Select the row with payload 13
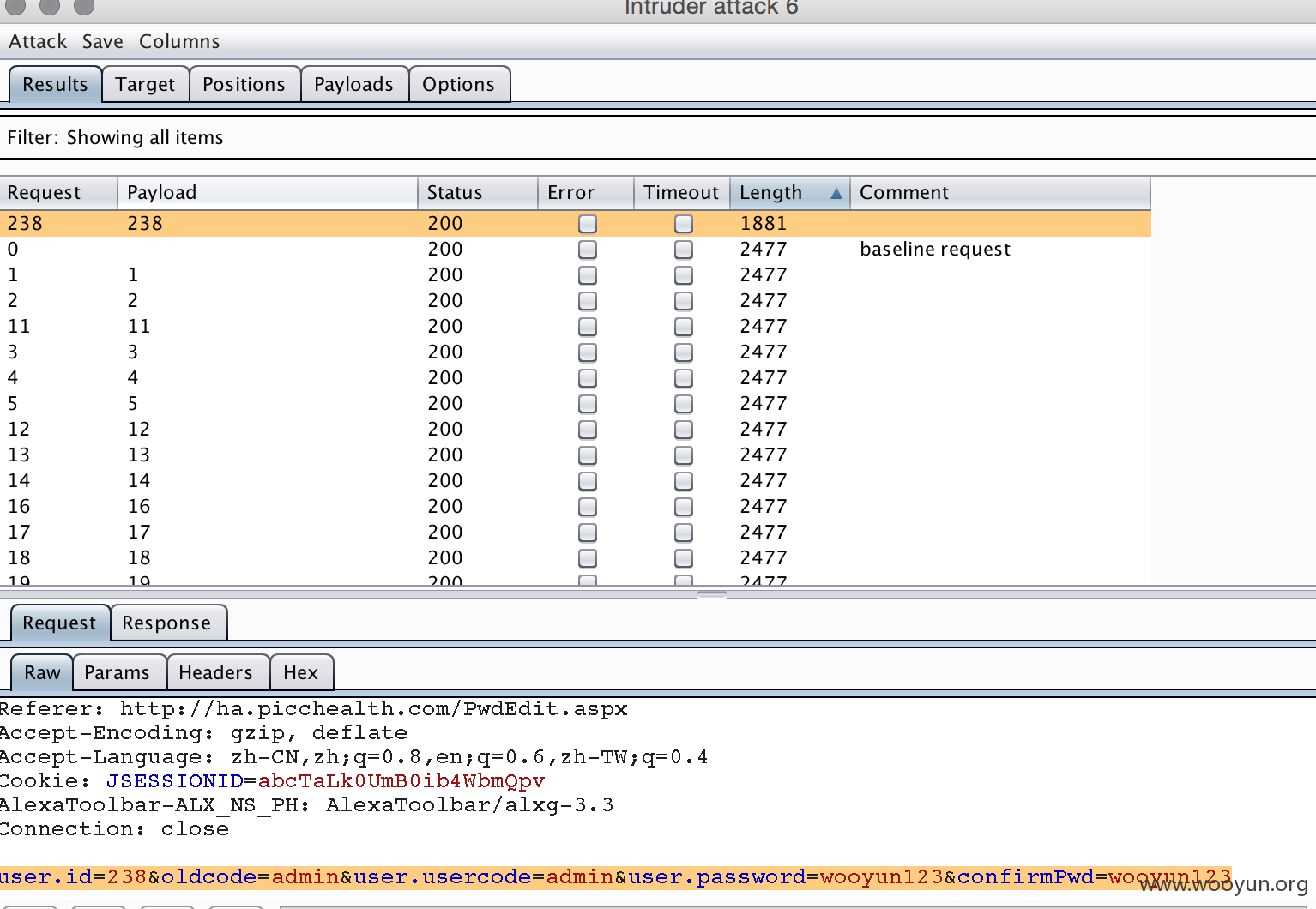This screenshot has height=909, width=1316. click(x=575, y=454)
